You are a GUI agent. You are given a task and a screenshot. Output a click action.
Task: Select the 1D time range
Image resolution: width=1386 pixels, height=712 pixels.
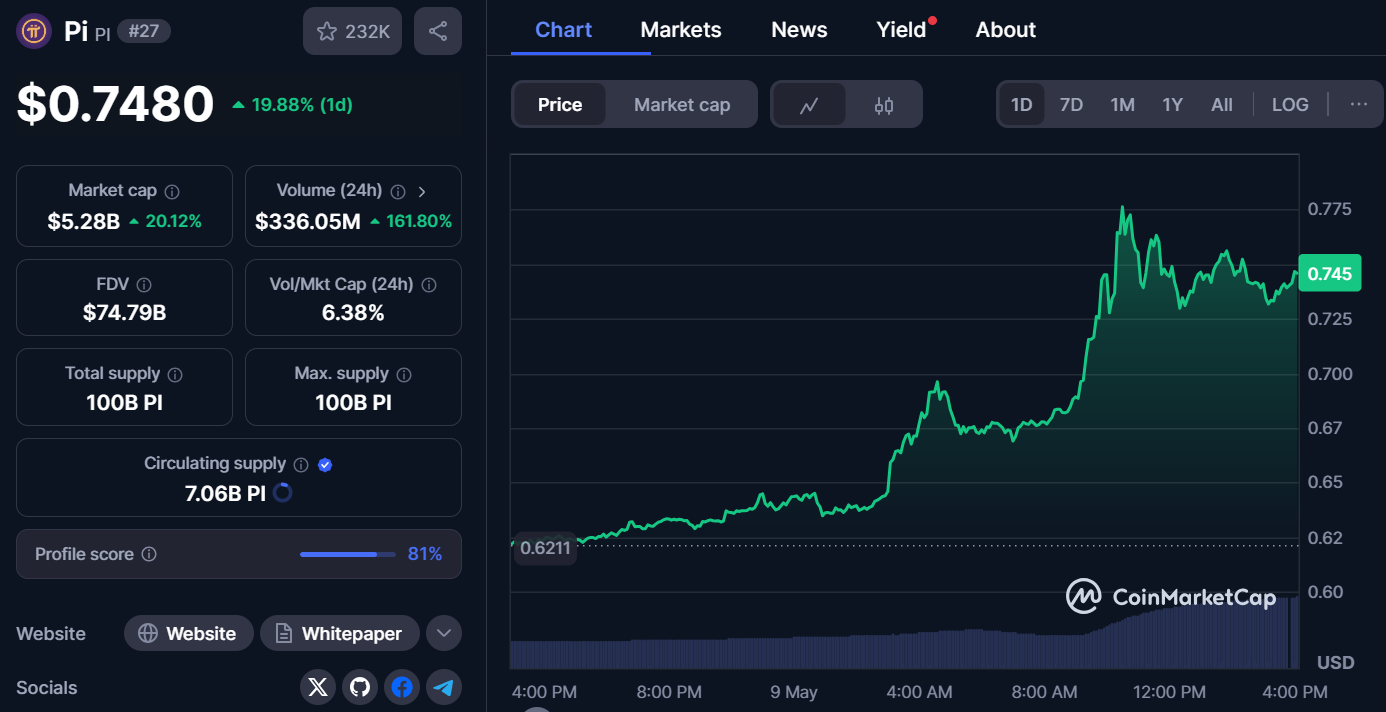coord(1021,105)
